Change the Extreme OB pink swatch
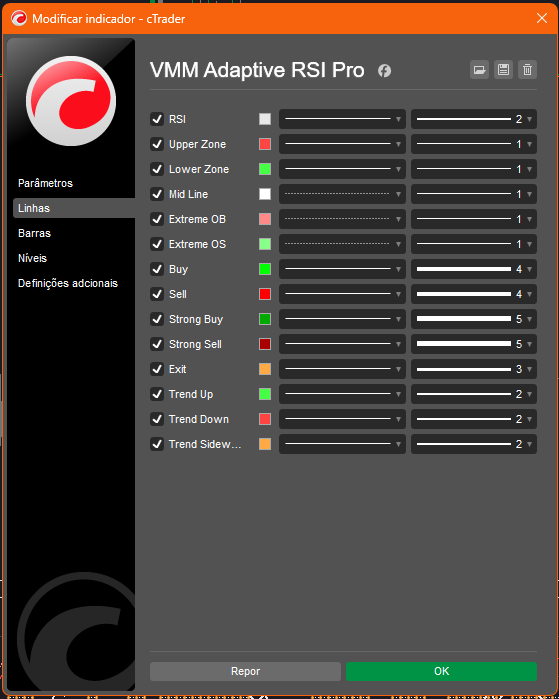Viewport: 559px width, 699px height. point(265,219)
